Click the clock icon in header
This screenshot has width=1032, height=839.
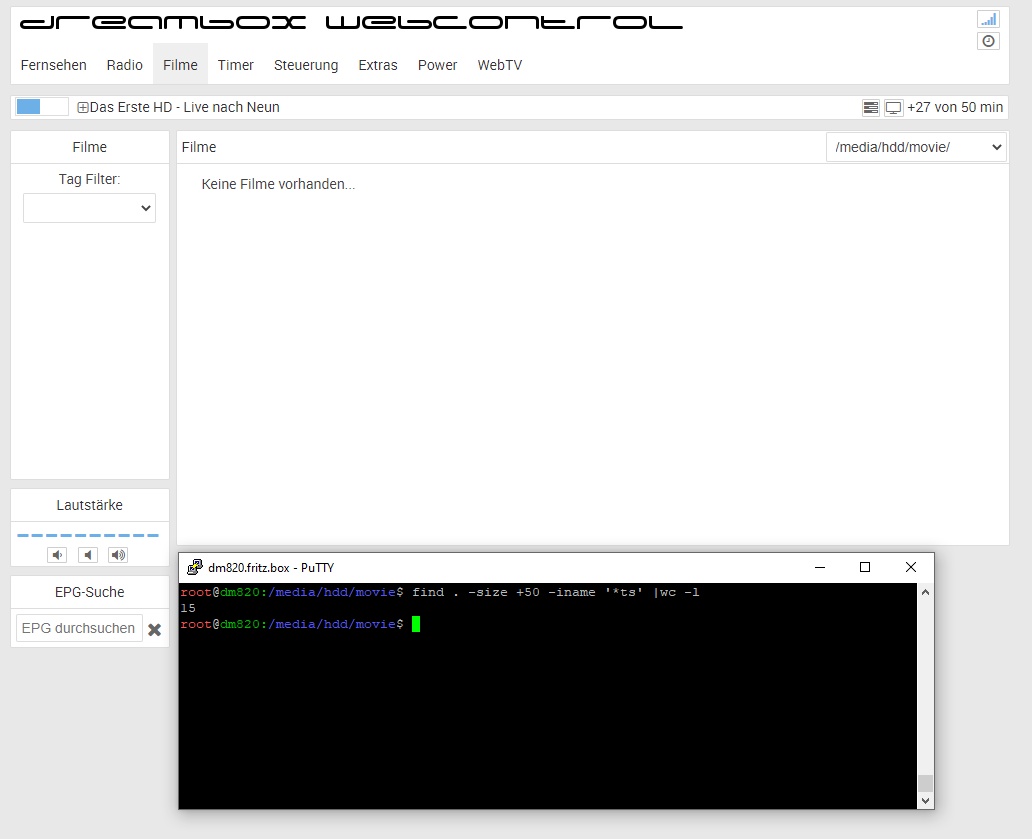[x=988, y=41]
